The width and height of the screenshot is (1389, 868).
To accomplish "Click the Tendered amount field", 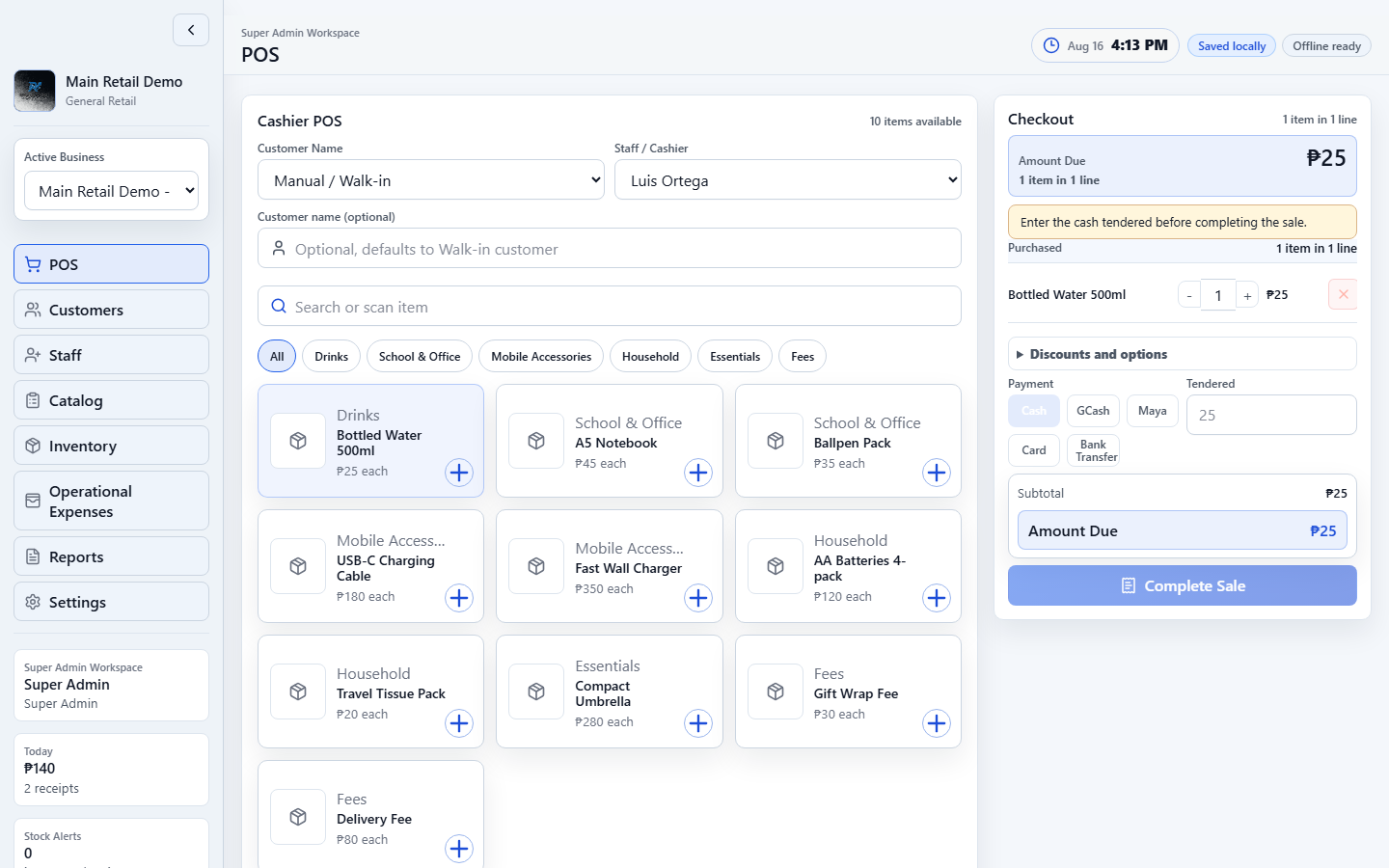I will click(x=1271, y=415).
